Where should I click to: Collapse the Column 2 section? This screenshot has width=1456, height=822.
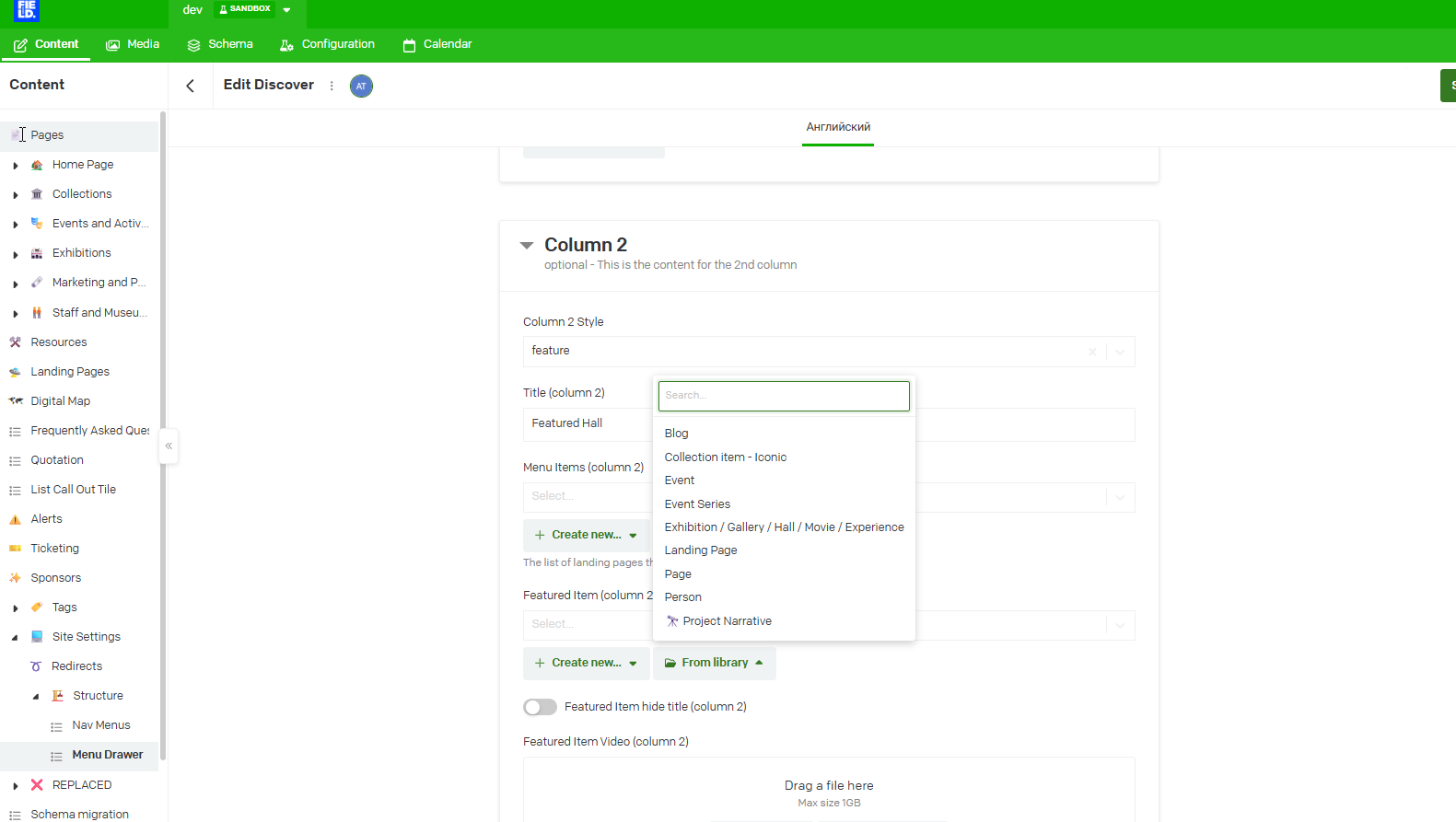[527, 246]
